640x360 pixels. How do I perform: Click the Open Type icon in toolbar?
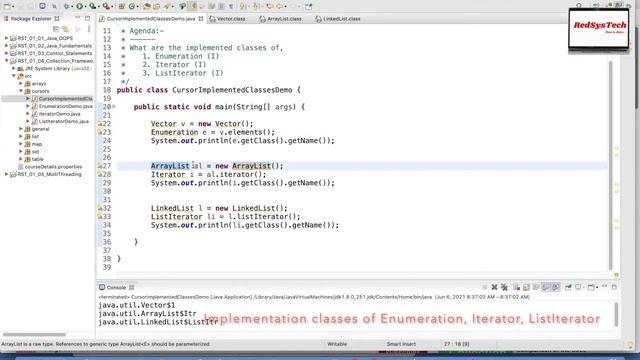(146, 6)
